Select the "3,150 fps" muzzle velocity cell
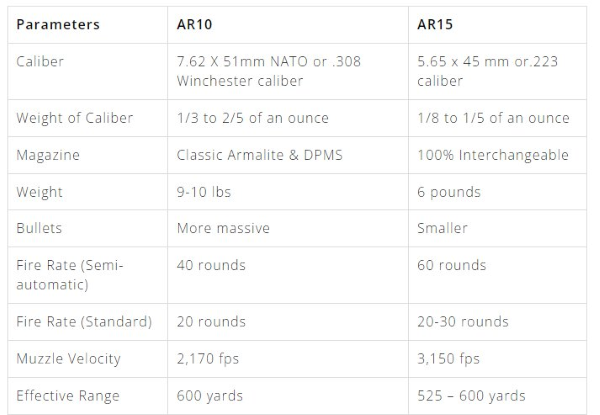 tap(448, 358)
